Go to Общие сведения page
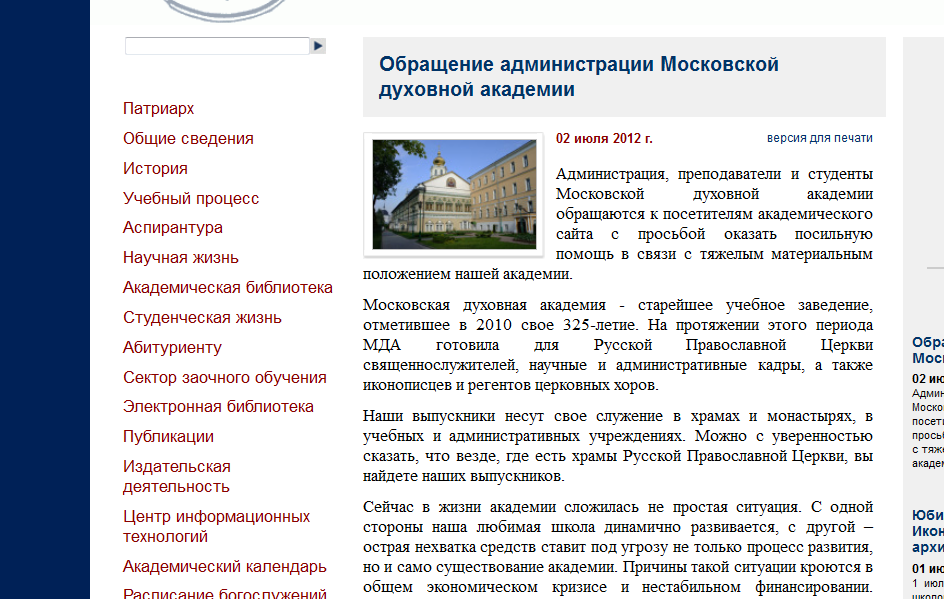The image size is (944, 599). coord(188,138)
